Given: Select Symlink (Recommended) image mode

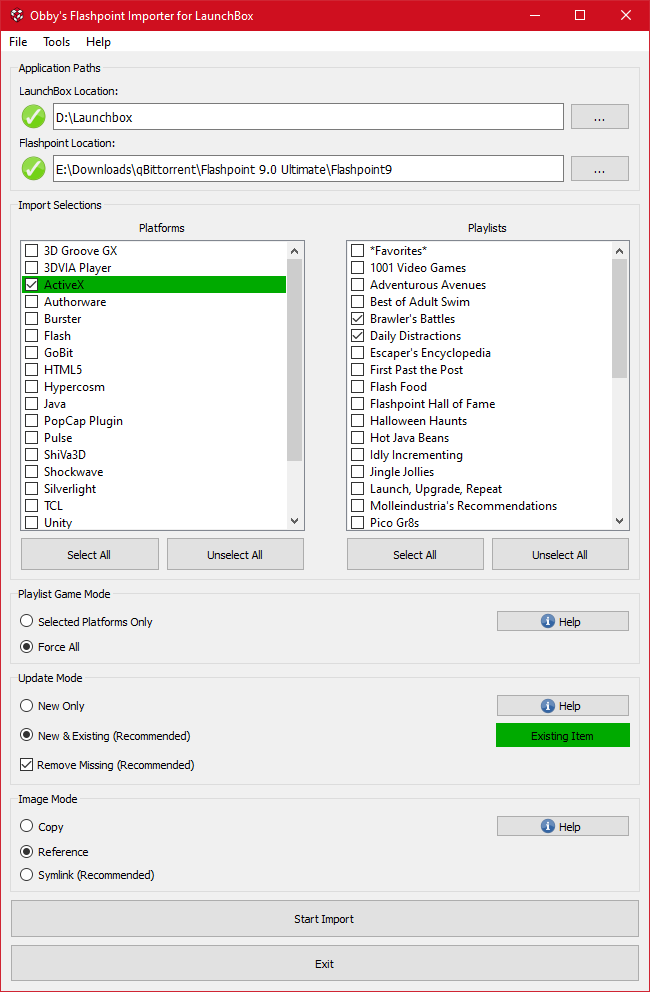Looking at the screenshot, I should tap(26, 875).
